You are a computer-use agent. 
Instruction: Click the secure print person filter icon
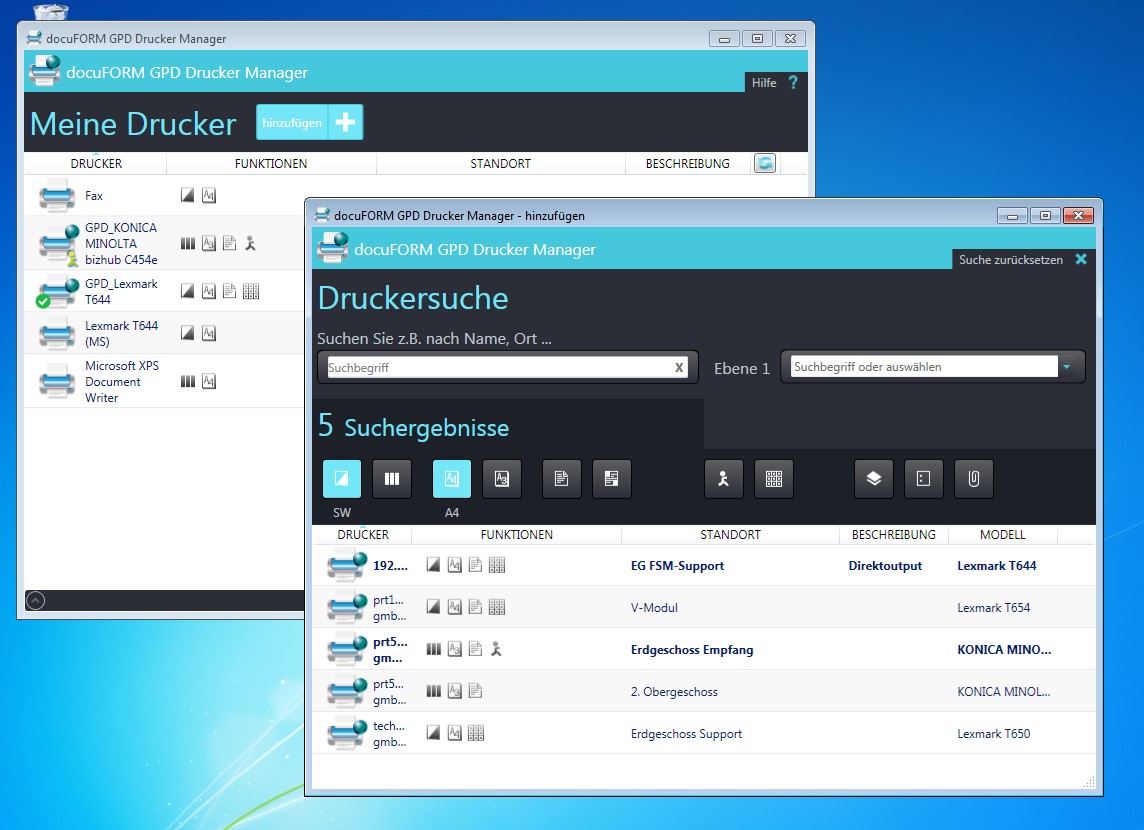[723, 479]
